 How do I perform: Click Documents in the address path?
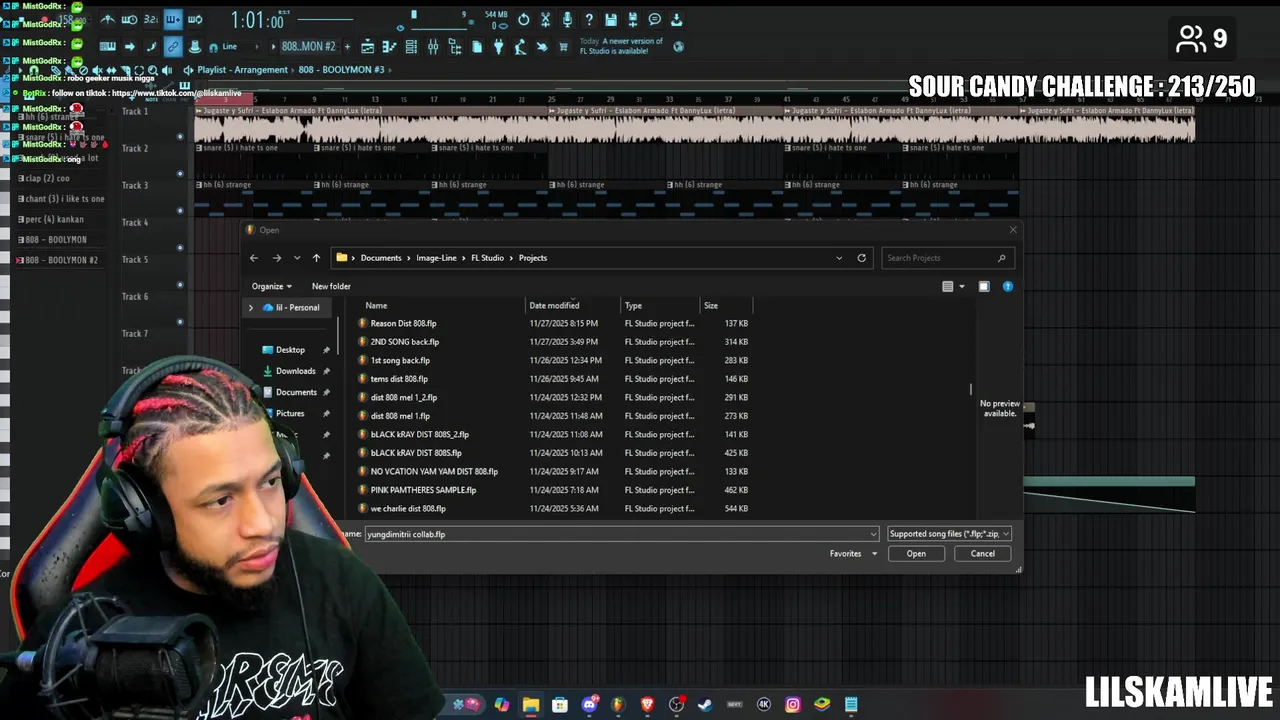381,258
